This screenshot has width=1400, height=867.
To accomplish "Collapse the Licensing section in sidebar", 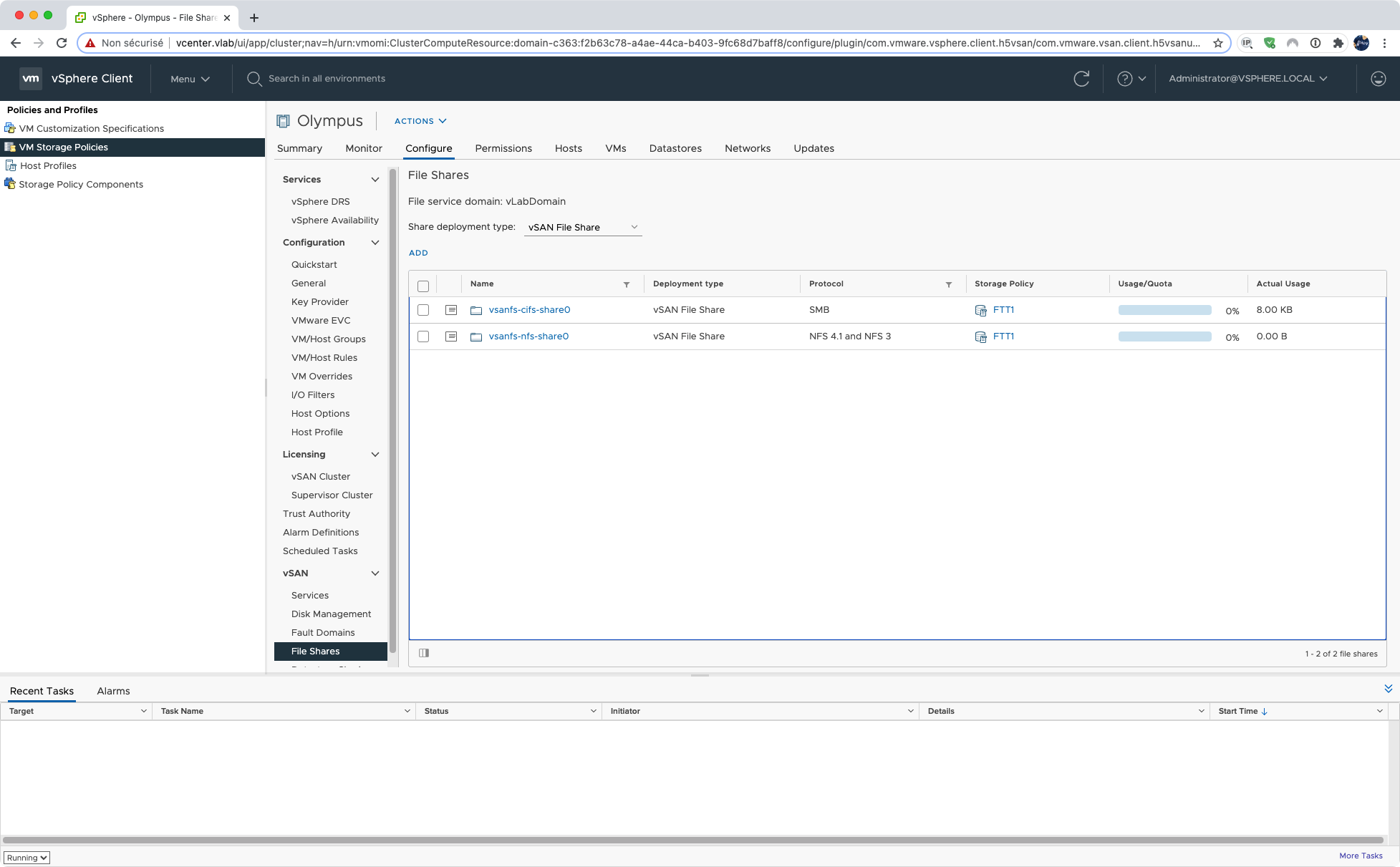I will (x=375, y=455).
